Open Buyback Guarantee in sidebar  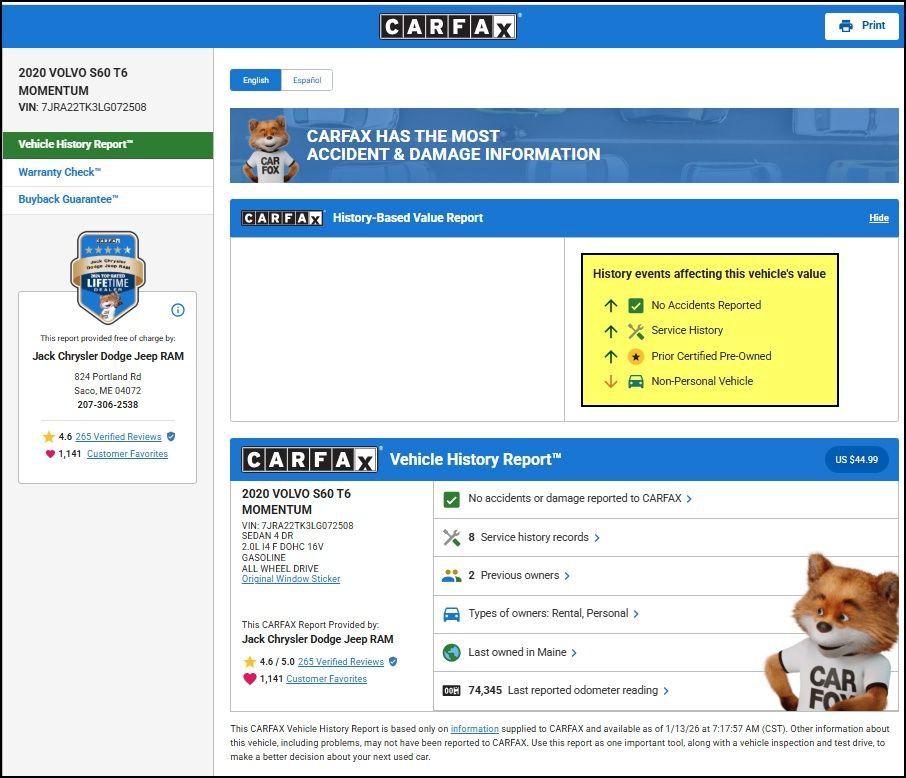tap(68, 199)
